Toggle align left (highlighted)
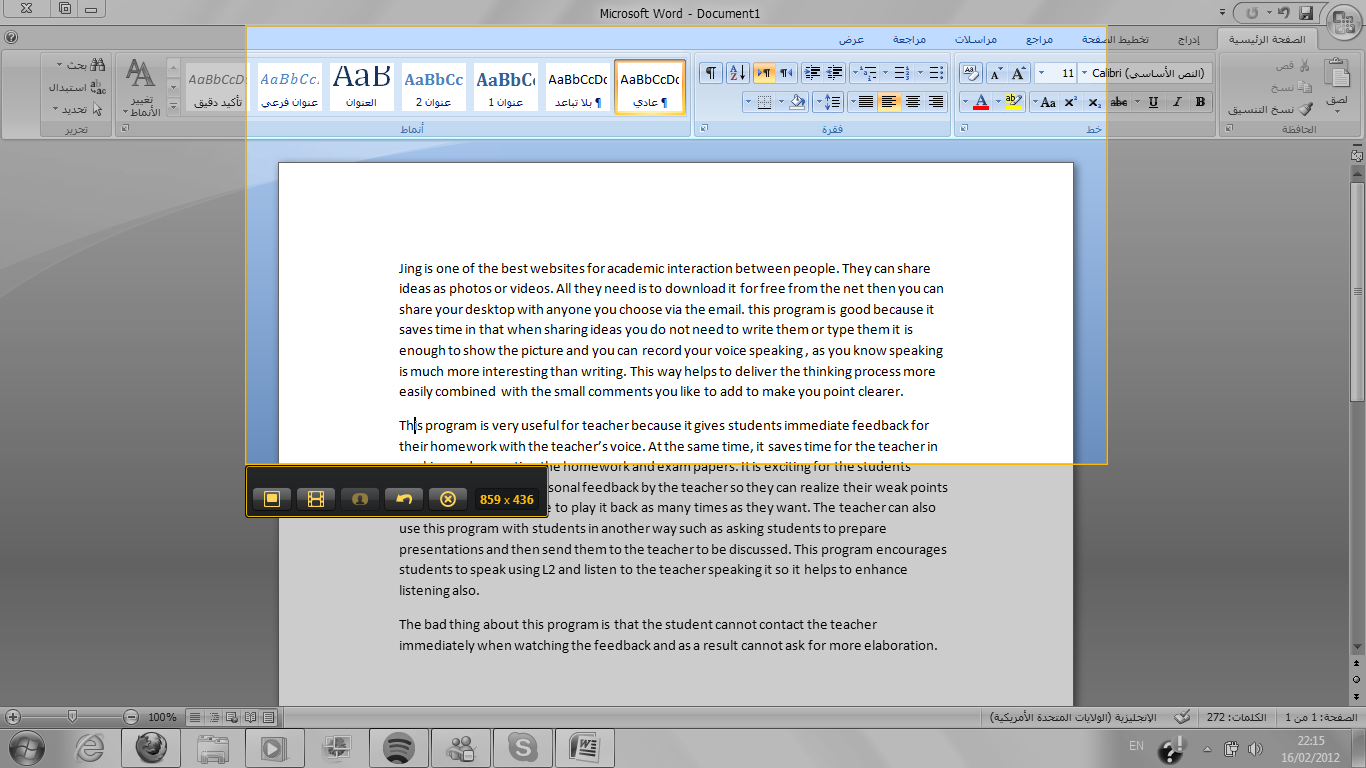The height and width of the screenshot is (768, 1366). click(x=889, y=102)
